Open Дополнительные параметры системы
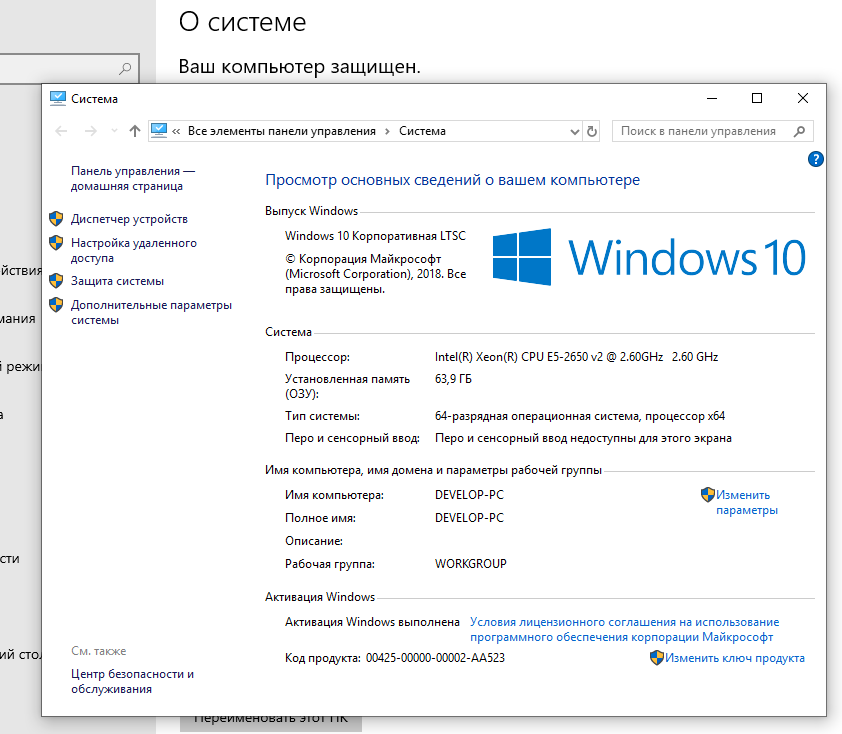Image resolution: width=842 pixels, height=734 pixels. (x=151, y=313)
